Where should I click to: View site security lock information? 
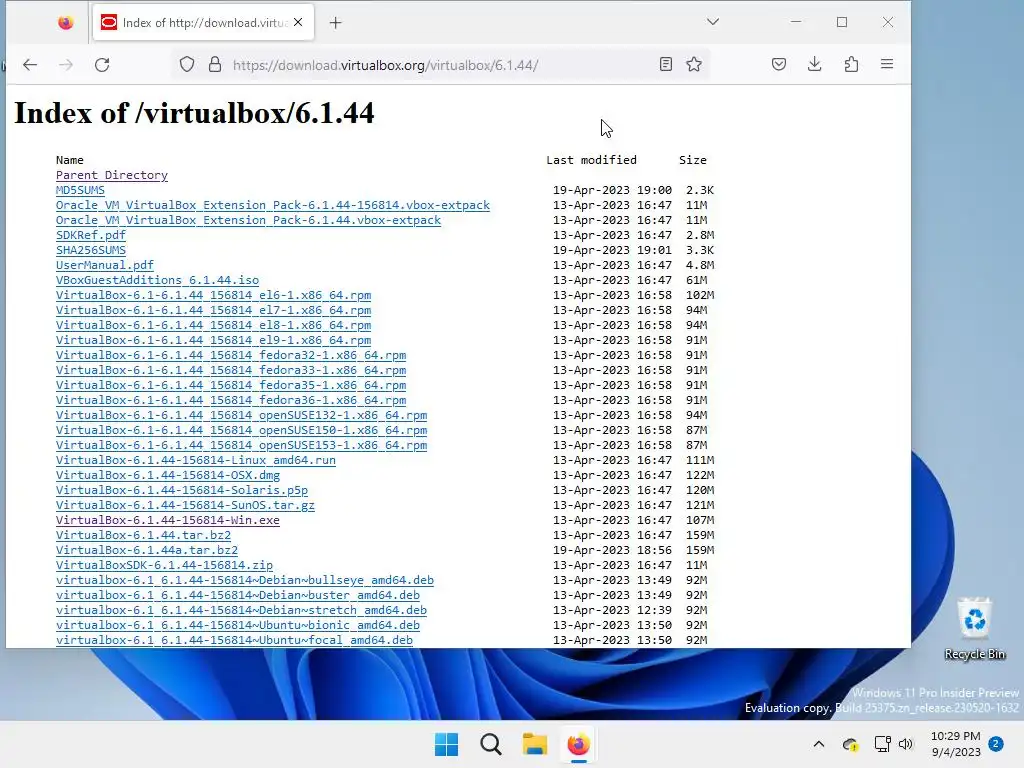click(x=215, y=65)
